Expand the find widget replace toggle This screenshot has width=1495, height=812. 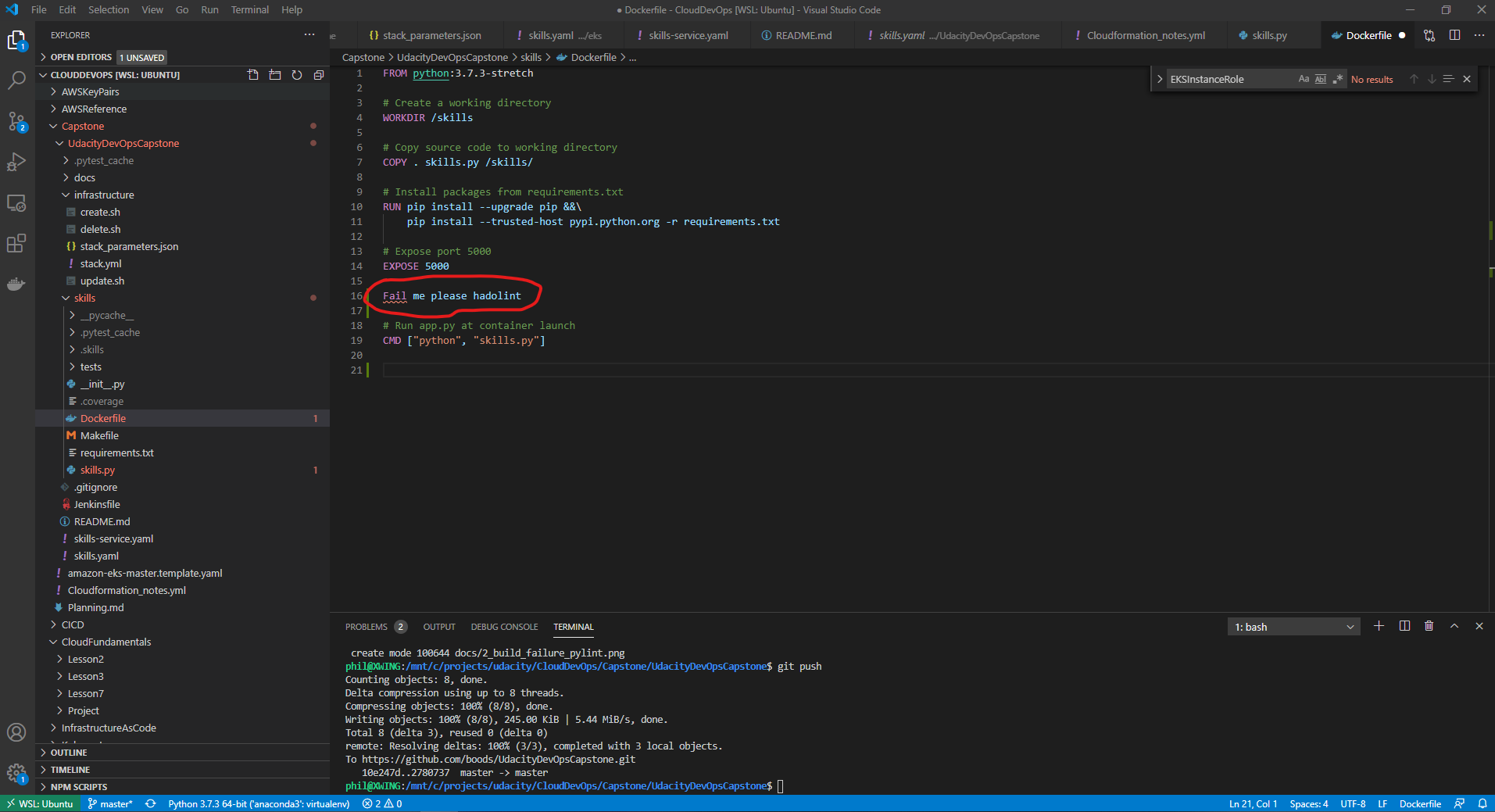tap(1160, 79)
